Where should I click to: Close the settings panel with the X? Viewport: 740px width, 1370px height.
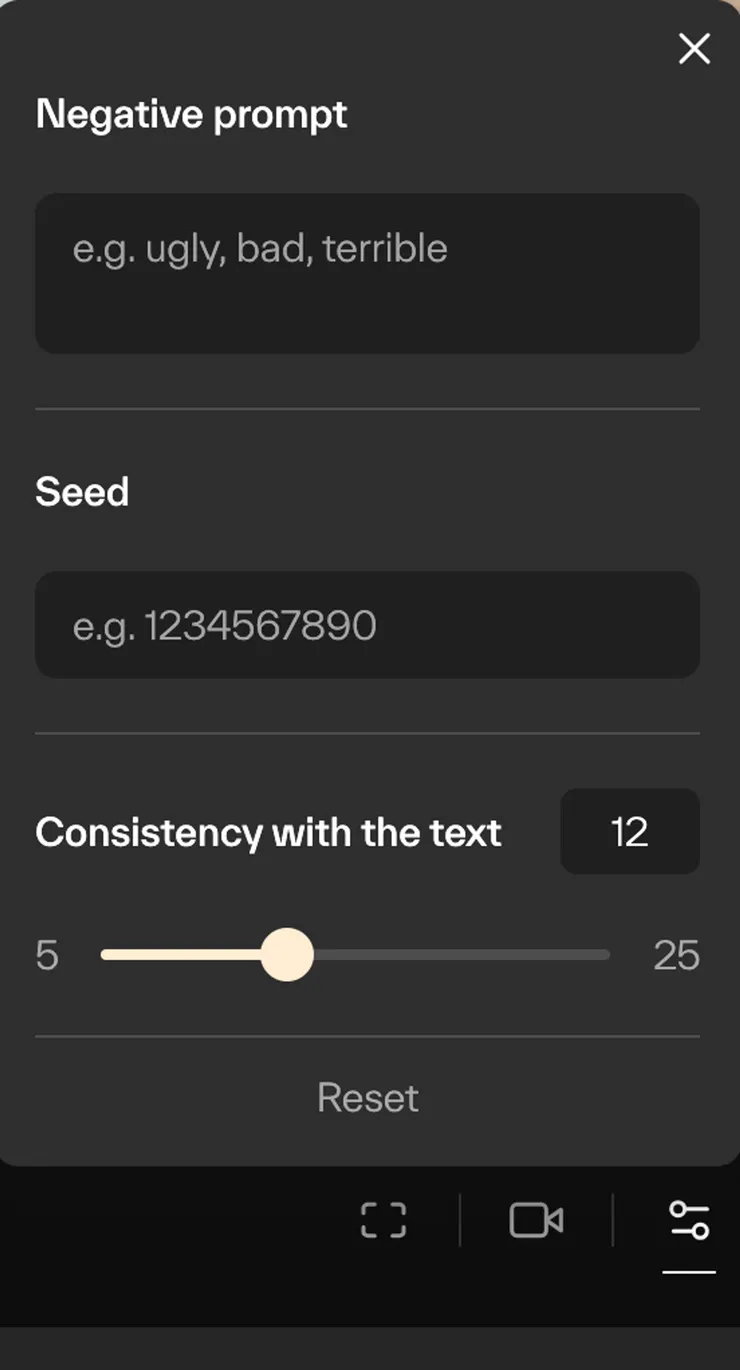tap(694, 48)
